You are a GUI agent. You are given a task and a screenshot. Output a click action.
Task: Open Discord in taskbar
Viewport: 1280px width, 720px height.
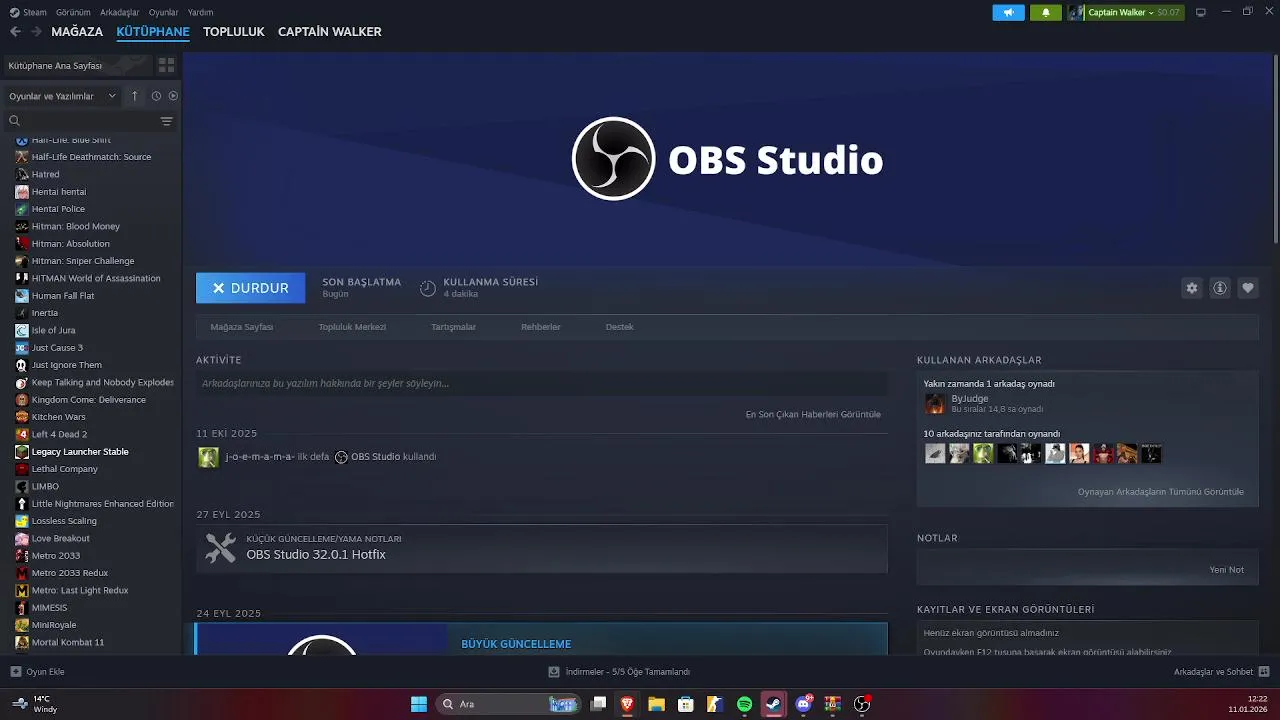pyautogui.click(x=803, y=704)
